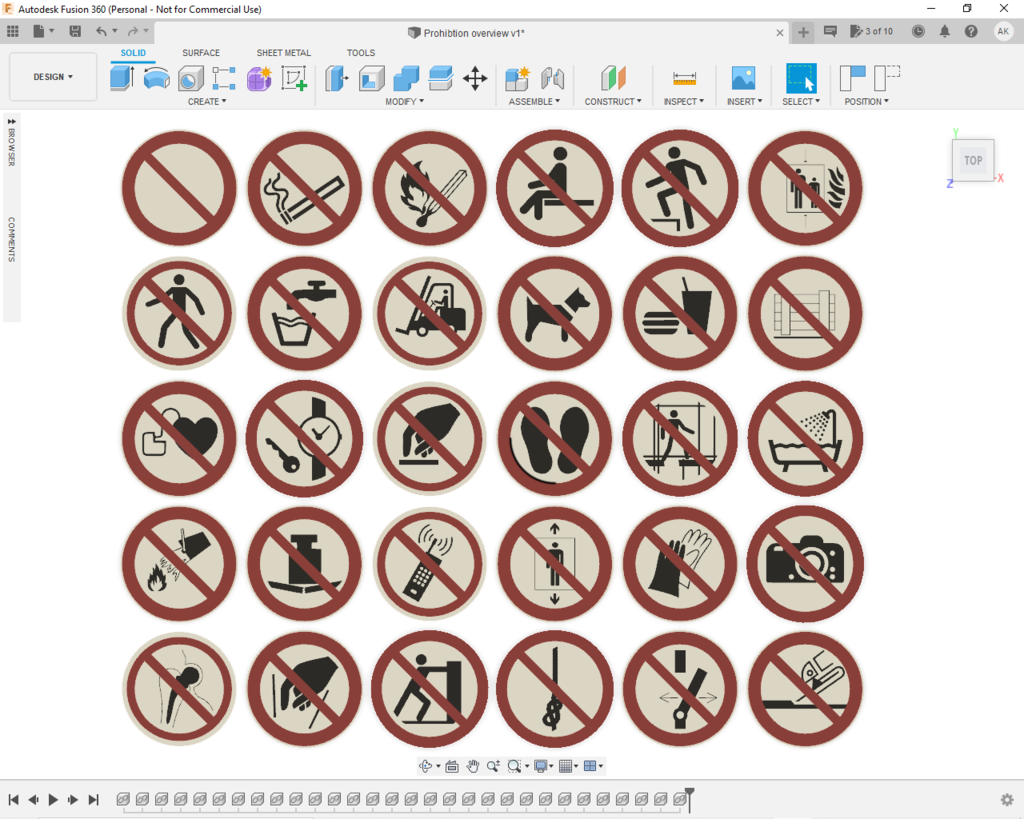Click the TOP face of the ViewCube
Screen dimensions: 1024x819
(x=973, y=160)
